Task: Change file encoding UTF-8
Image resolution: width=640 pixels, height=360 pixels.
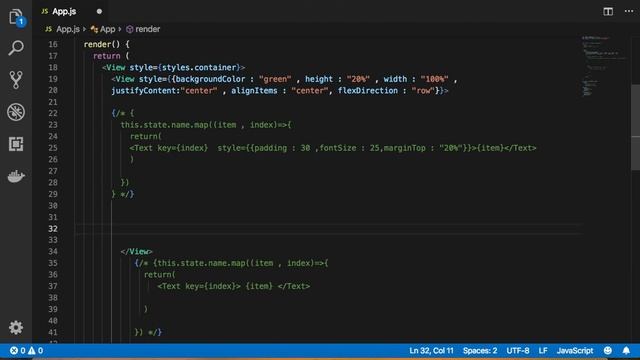Action: (518, 351)
